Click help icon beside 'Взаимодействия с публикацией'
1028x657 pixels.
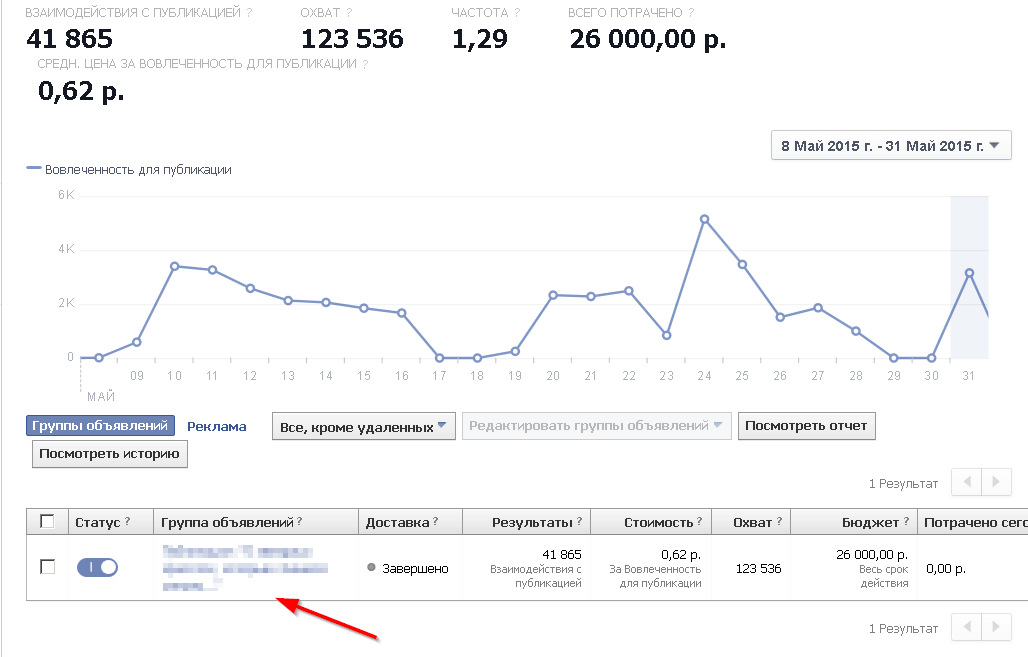tap(249, 14)
